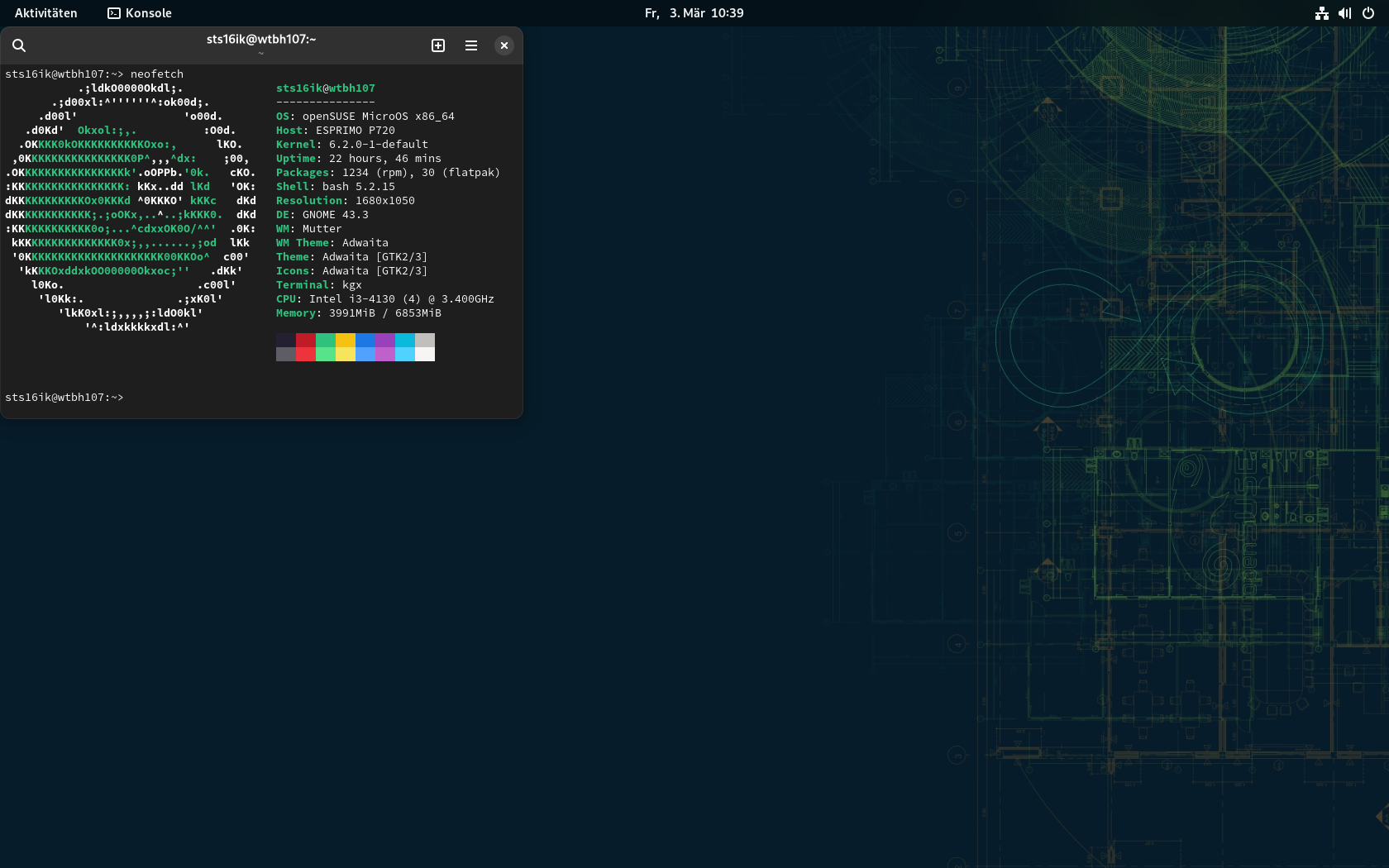Open the network status icon in top bar
Image resolution: width=1389 pixels, height=868 pixels.
pos(1322,13)
